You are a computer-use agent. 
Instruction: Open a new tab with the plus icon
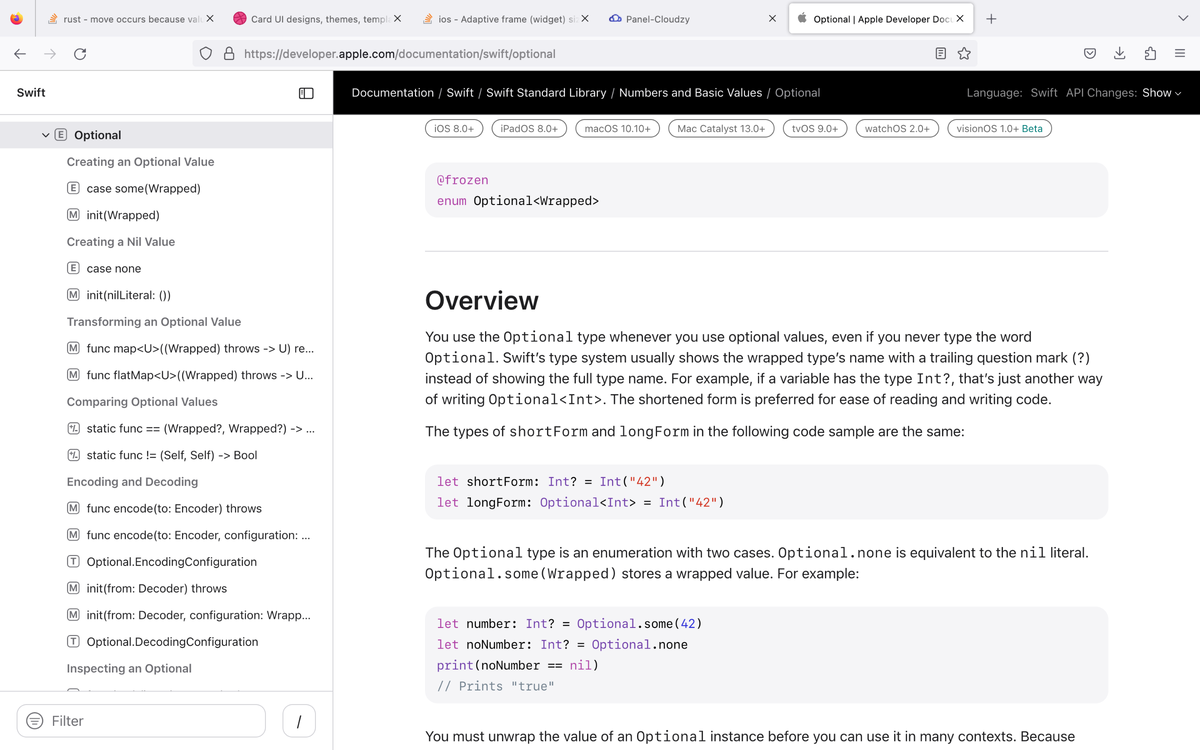pyautogui.click(x=990, y=18)
